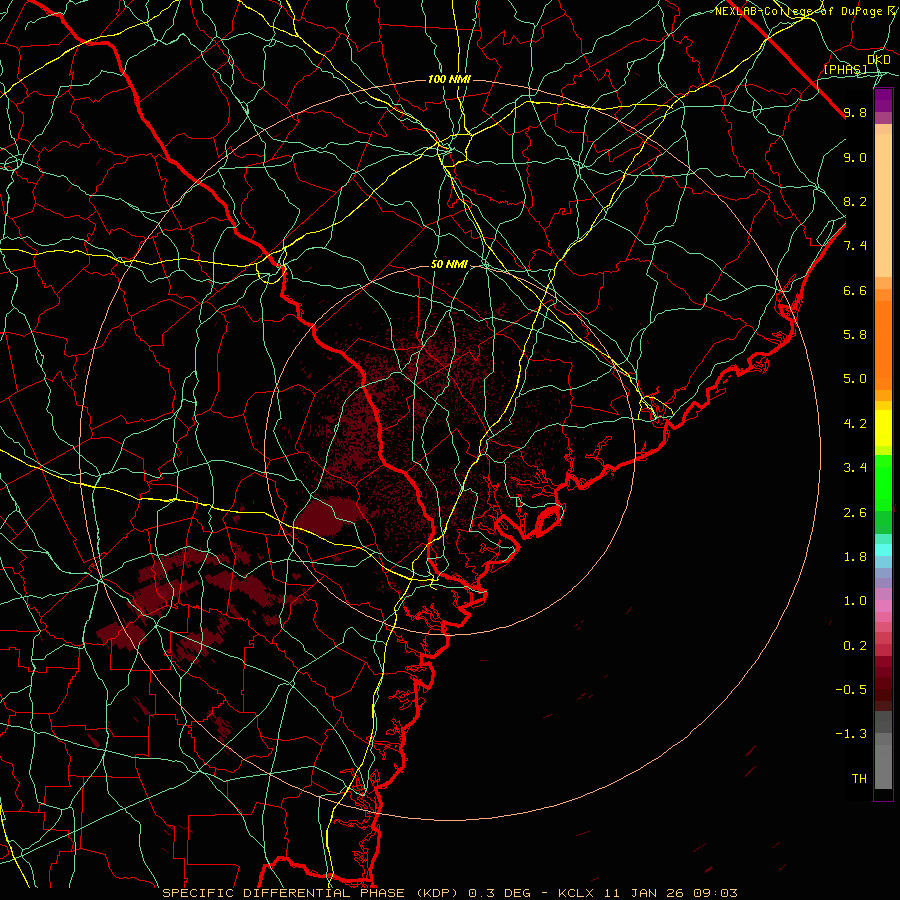900x900 pixels.
Task: Pick the pale orange color bar segment
Action: point(883,205)
